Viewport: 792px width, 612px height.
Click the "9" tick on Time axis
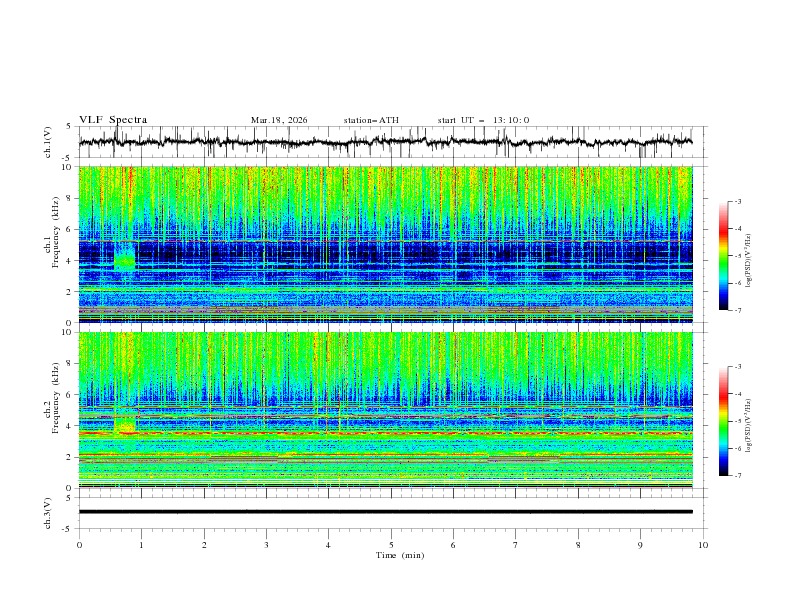(640, 545)
